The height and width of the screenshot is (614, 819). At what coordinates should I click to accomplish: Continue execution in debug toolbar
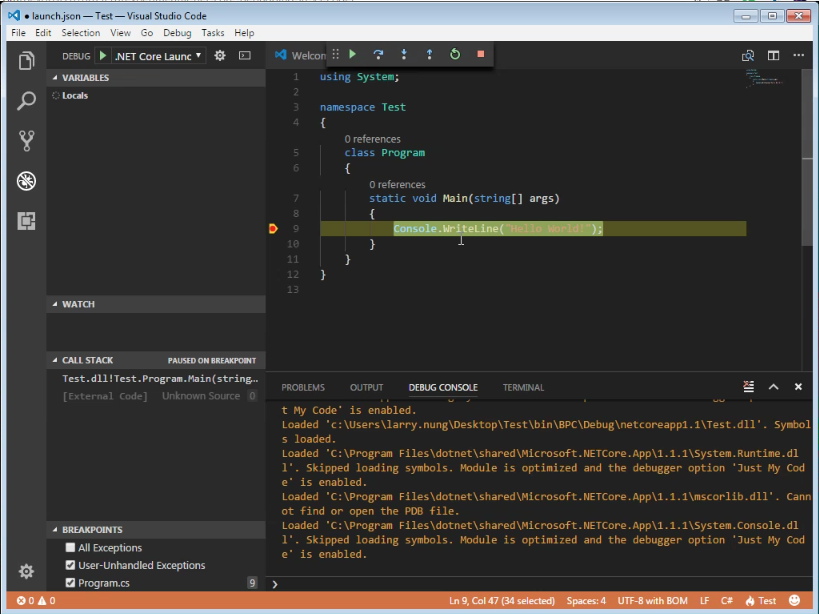click(353, 54)
